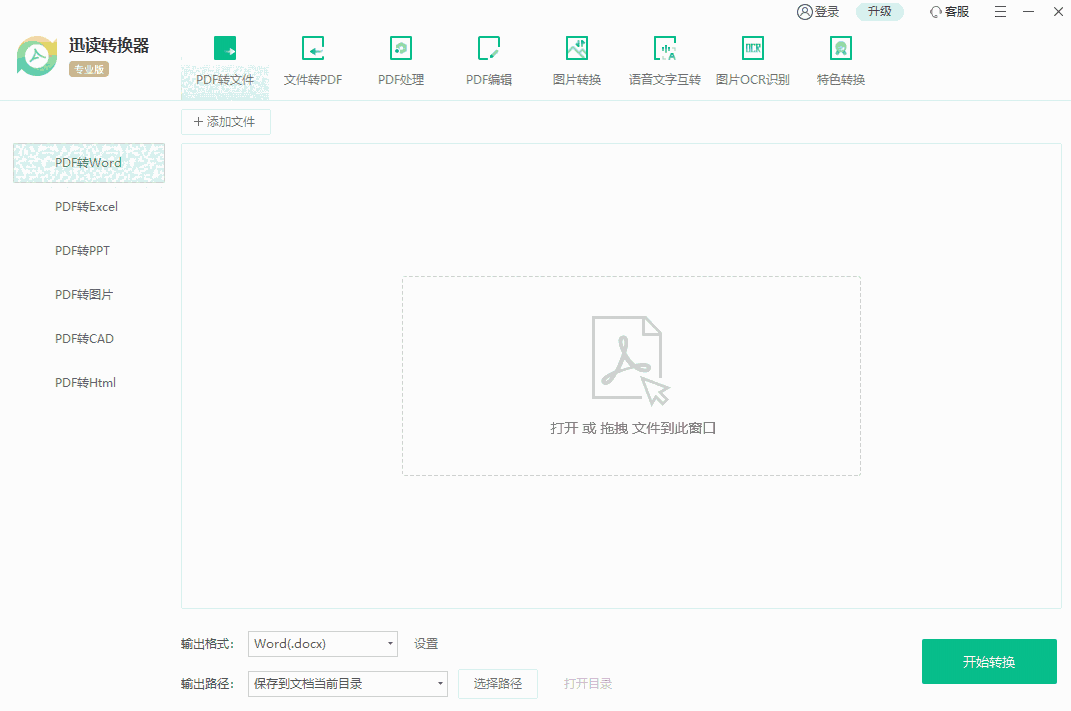The height and width of the screenshot is (711, 1071).
Task: Click 添加文件 to add a file
Action: pos(225,121)
